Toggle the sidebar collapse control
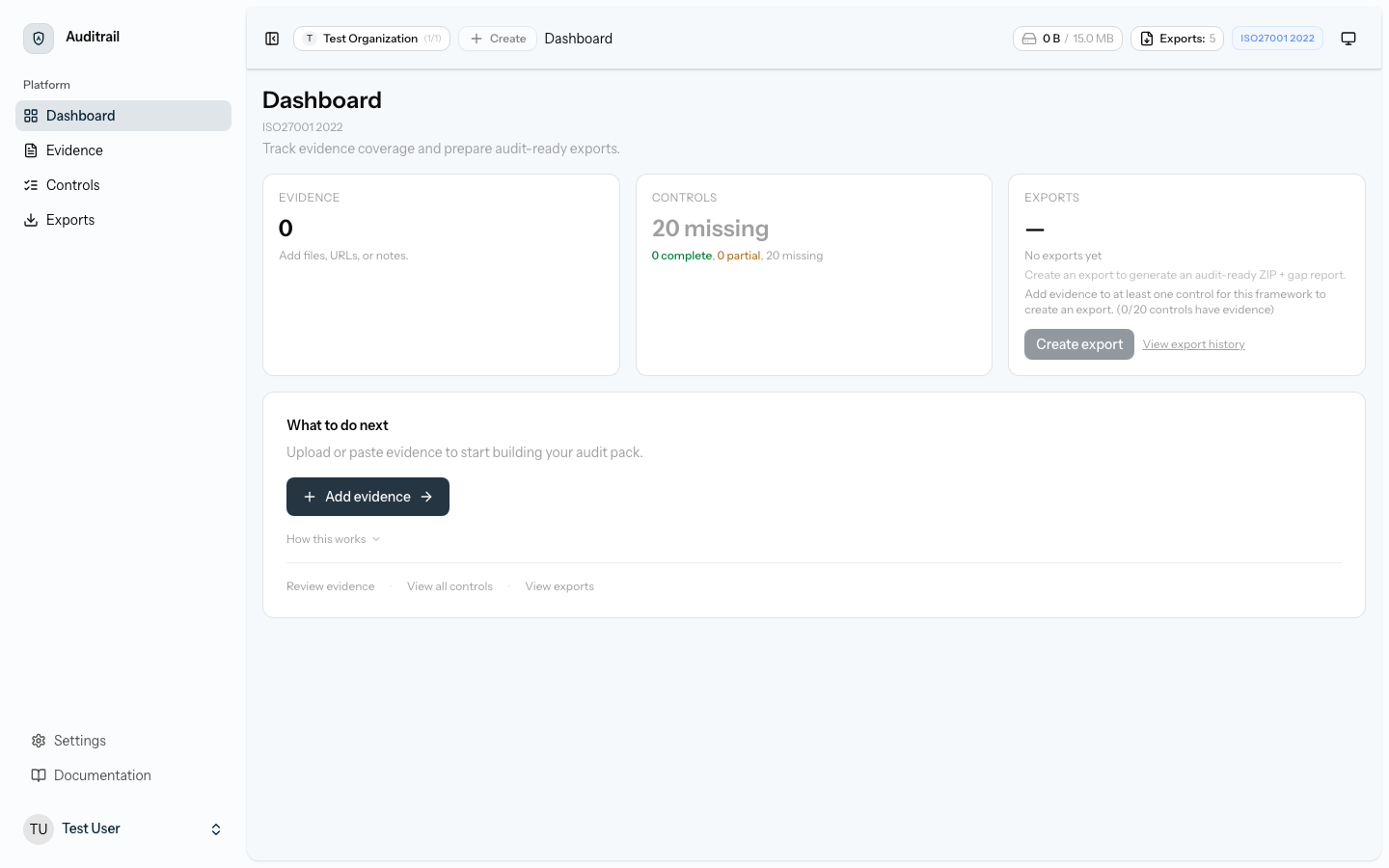Viewport: 1389px width, 868px height. pyautogui.click(x=272, y=38)
